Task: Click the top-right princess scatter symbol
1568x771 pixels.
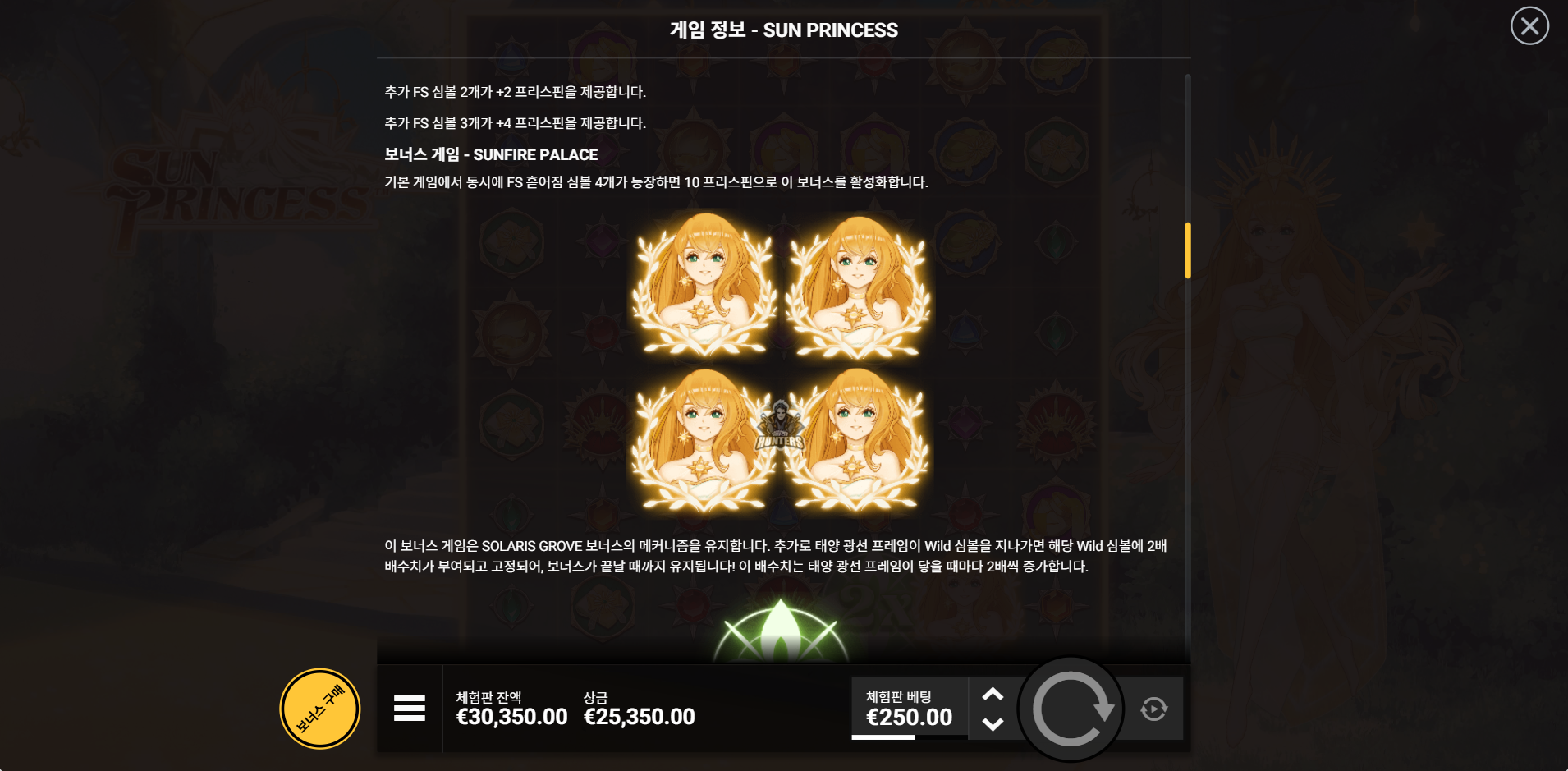Action: 857,286
